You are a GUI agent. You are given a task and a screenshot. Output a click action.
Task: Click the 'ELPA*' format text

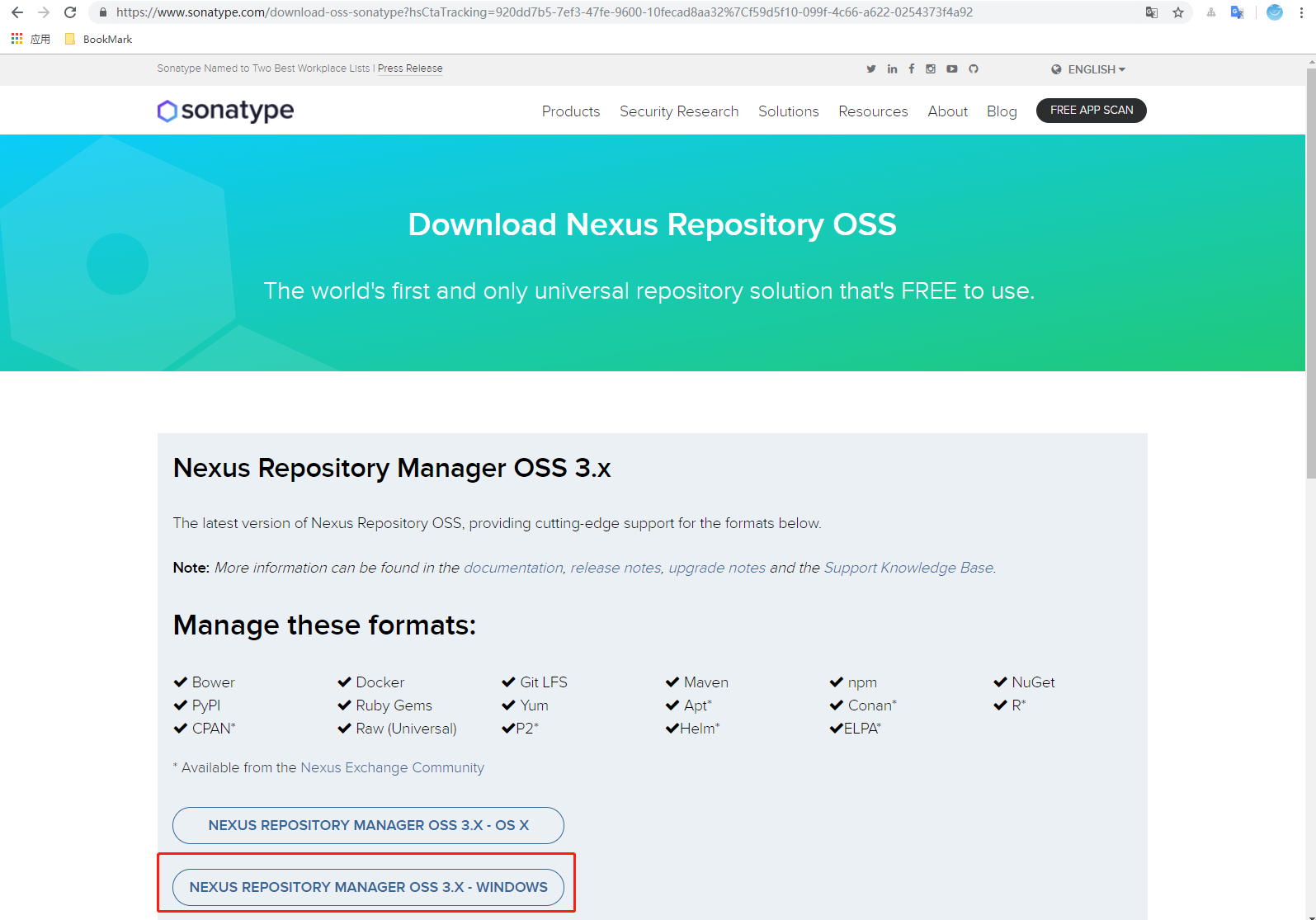(862, 729)
